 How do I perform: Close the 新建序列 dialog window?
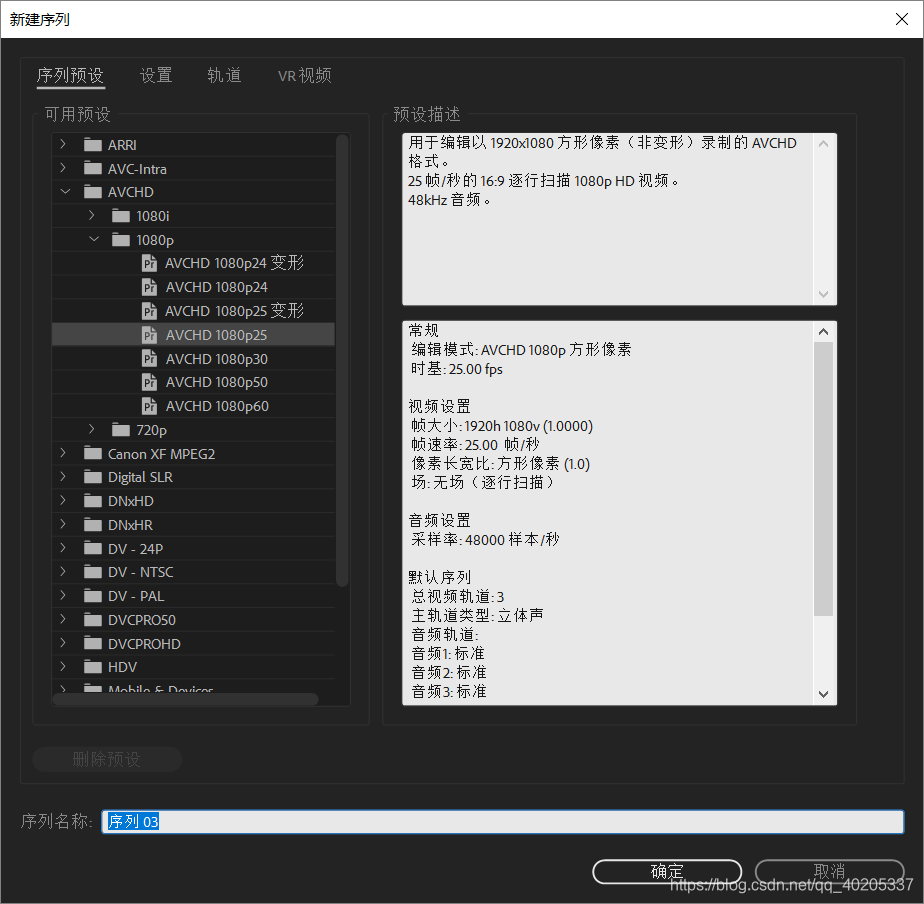click(x=902, y=19)
